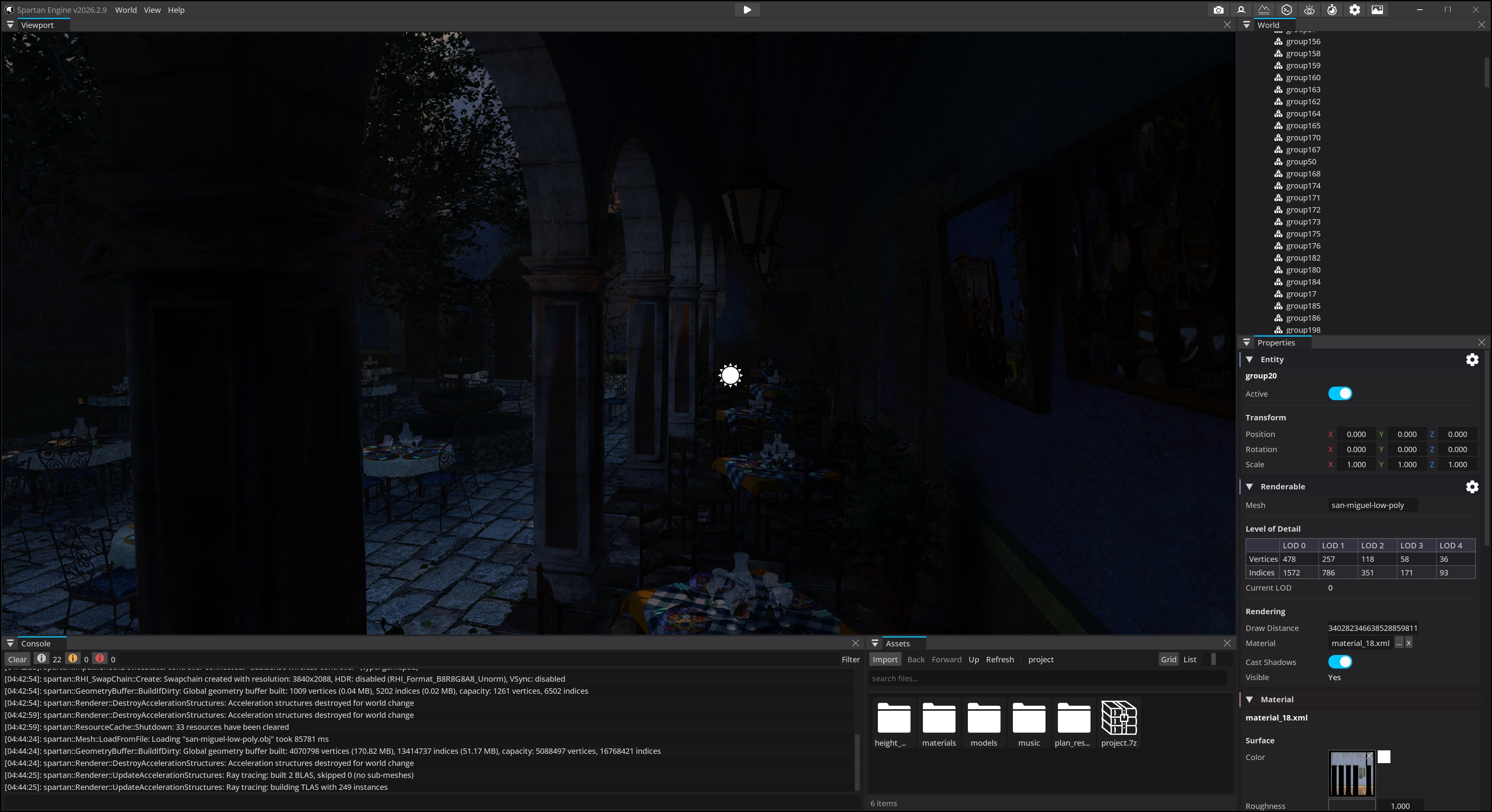Click the white surface color swatch

(1384, 757)
